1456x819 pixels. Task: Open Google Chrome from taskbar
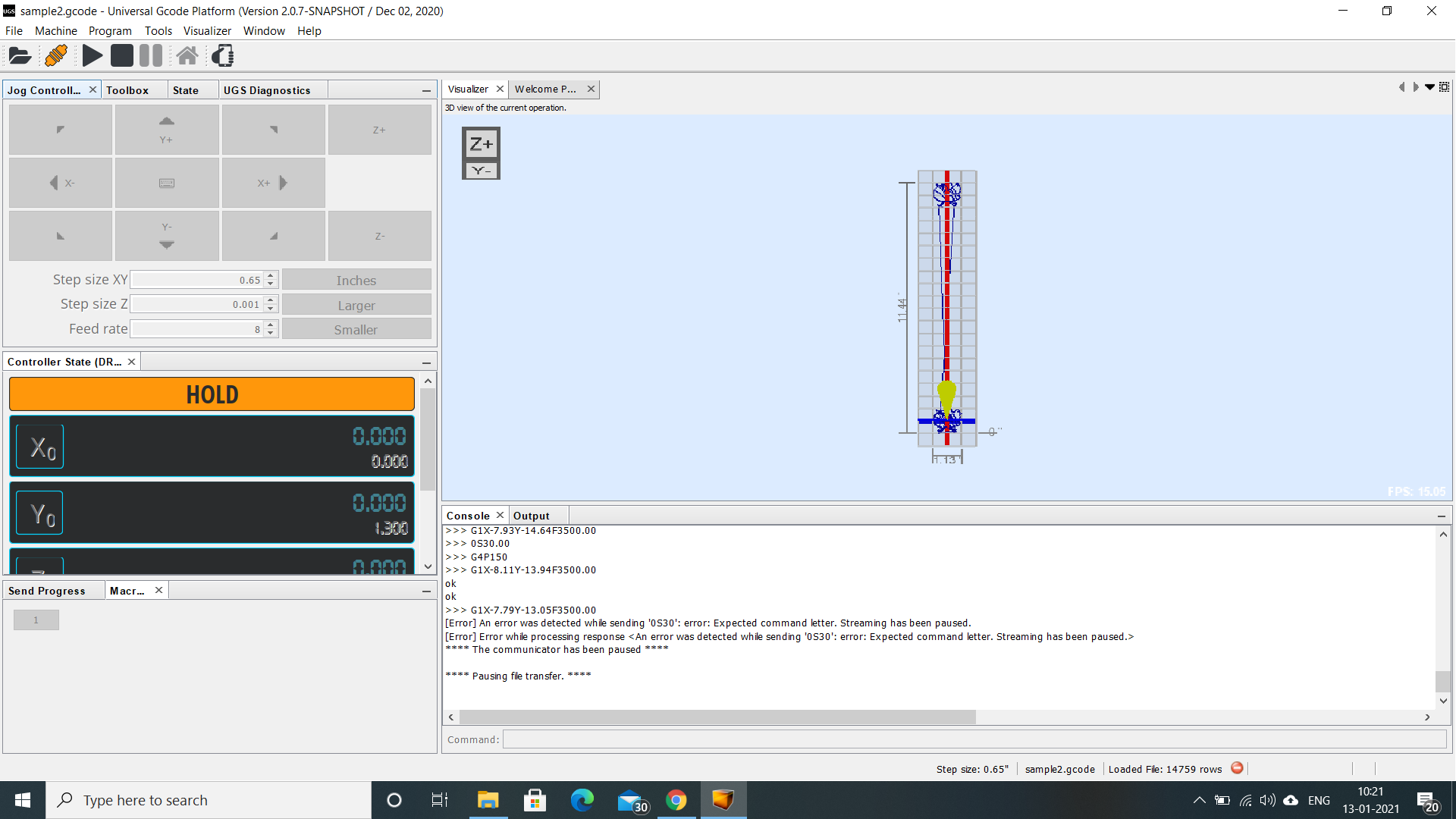[676, 800]
